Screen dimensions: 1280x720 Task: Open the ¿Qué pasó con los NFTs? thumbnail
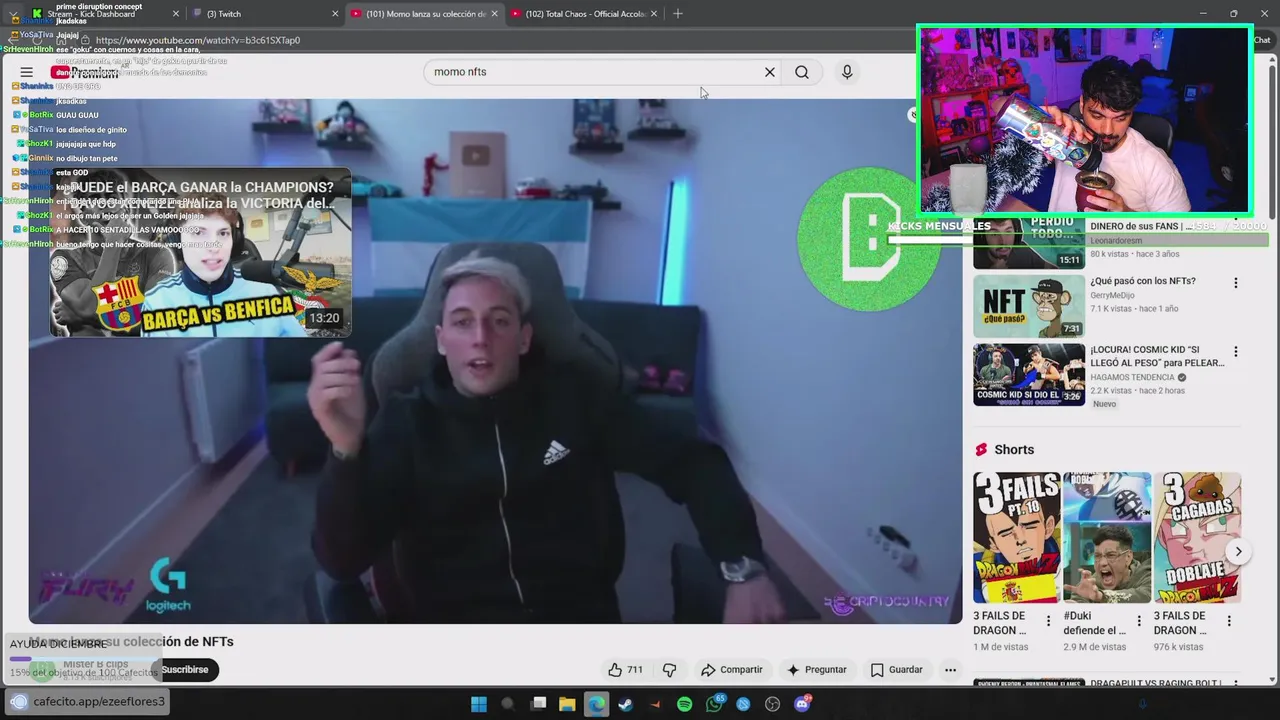coord(1029,306)
